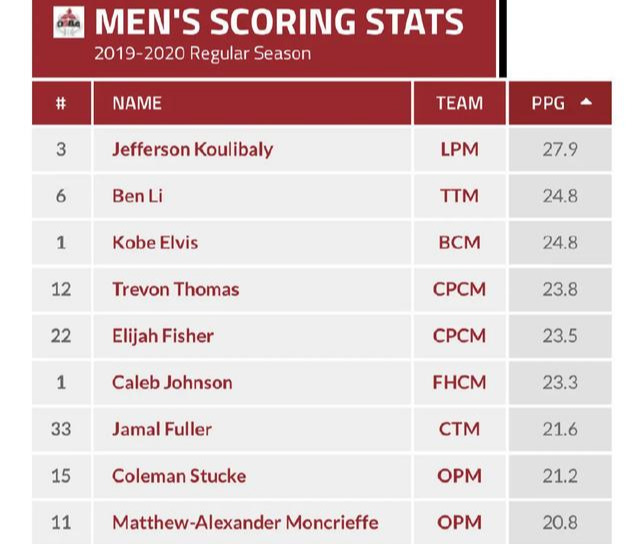The width and height of the screenshot is (640, 544).
Task: View Trevon Thomas's player profile
Action: (x=175, y=289)
